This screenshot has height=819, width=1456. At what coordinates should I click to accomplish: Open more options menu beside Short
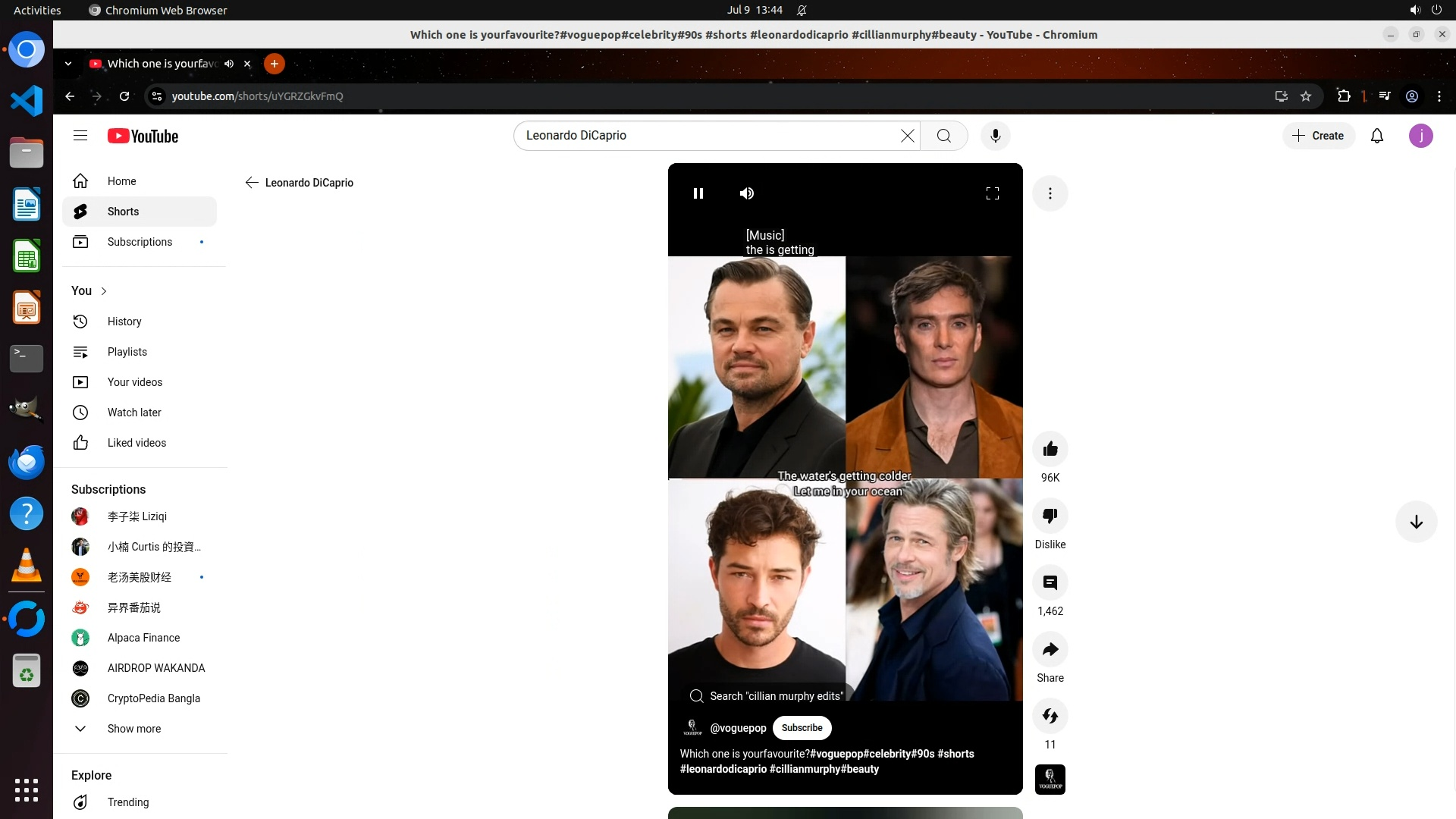[x=1050, y=193]
